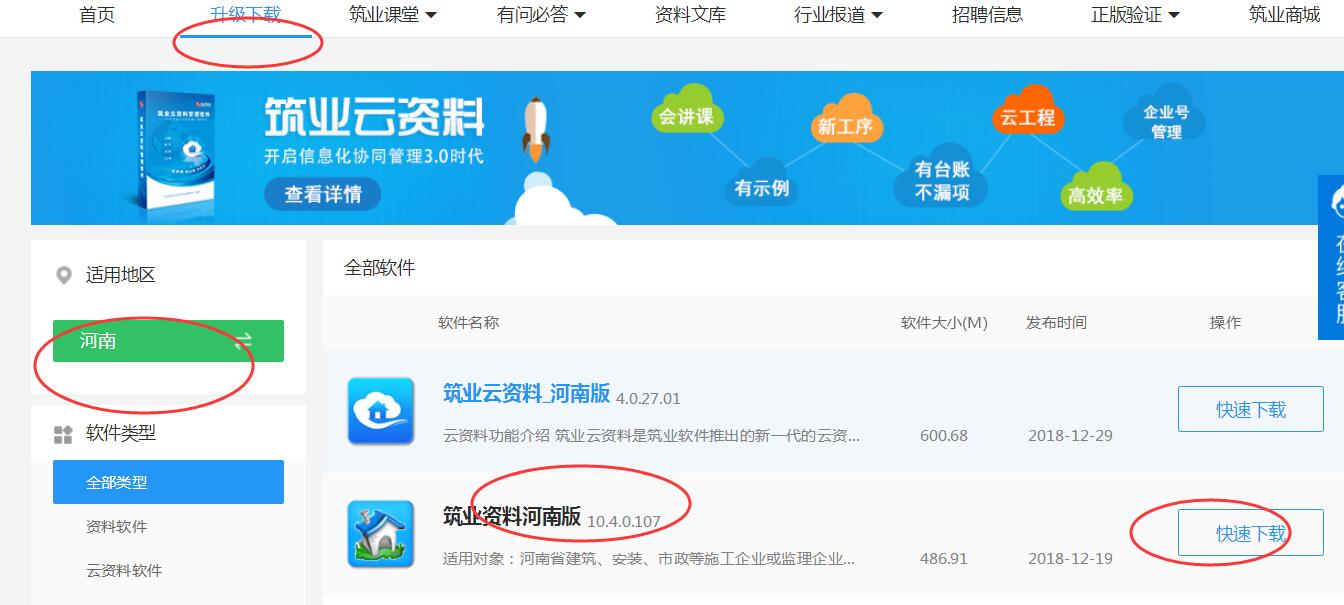This screenshot has height=605, width=1344.
Task: Expand the 行业报道 dropdown menu
Action: click(838, 15)
